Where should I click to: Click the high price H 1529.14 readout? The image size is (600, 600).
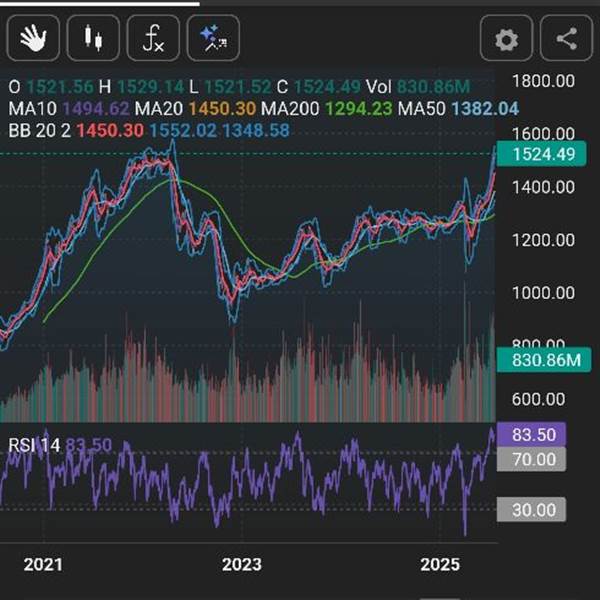(141, 87)
